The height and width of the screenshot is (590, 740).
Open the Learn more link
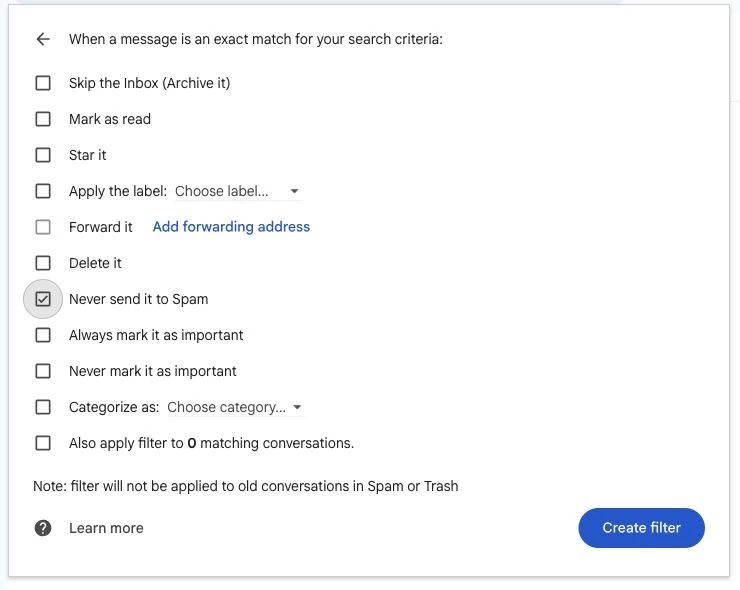106,528
